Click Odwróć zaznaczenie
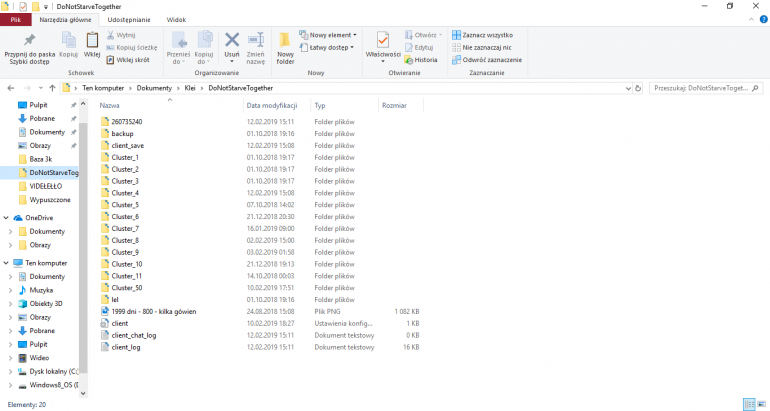The height and width of the screenshot is (411, 770). (x=487, y=59)
